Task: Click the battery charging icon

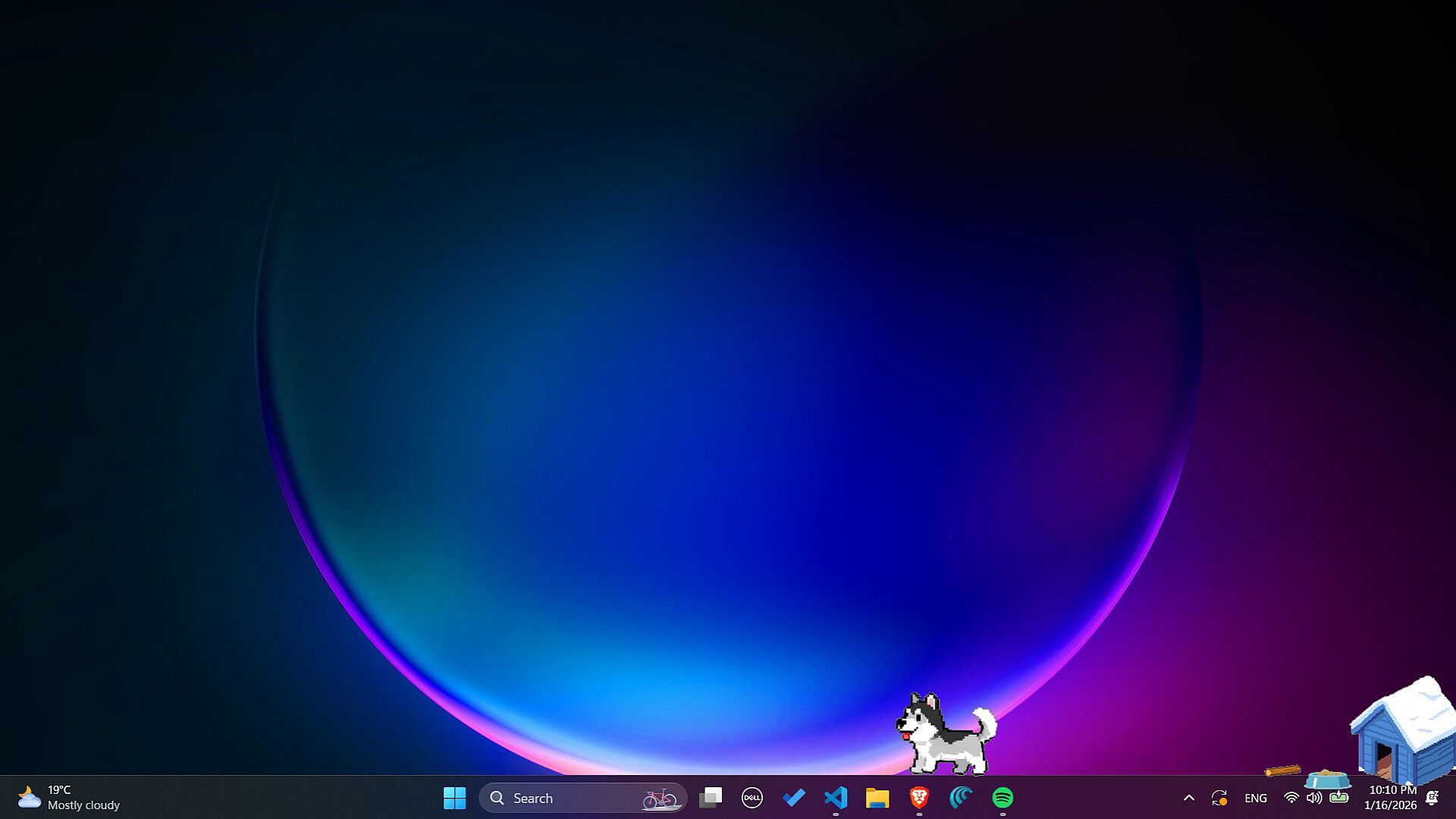Action: click(x=1339, y=798)
